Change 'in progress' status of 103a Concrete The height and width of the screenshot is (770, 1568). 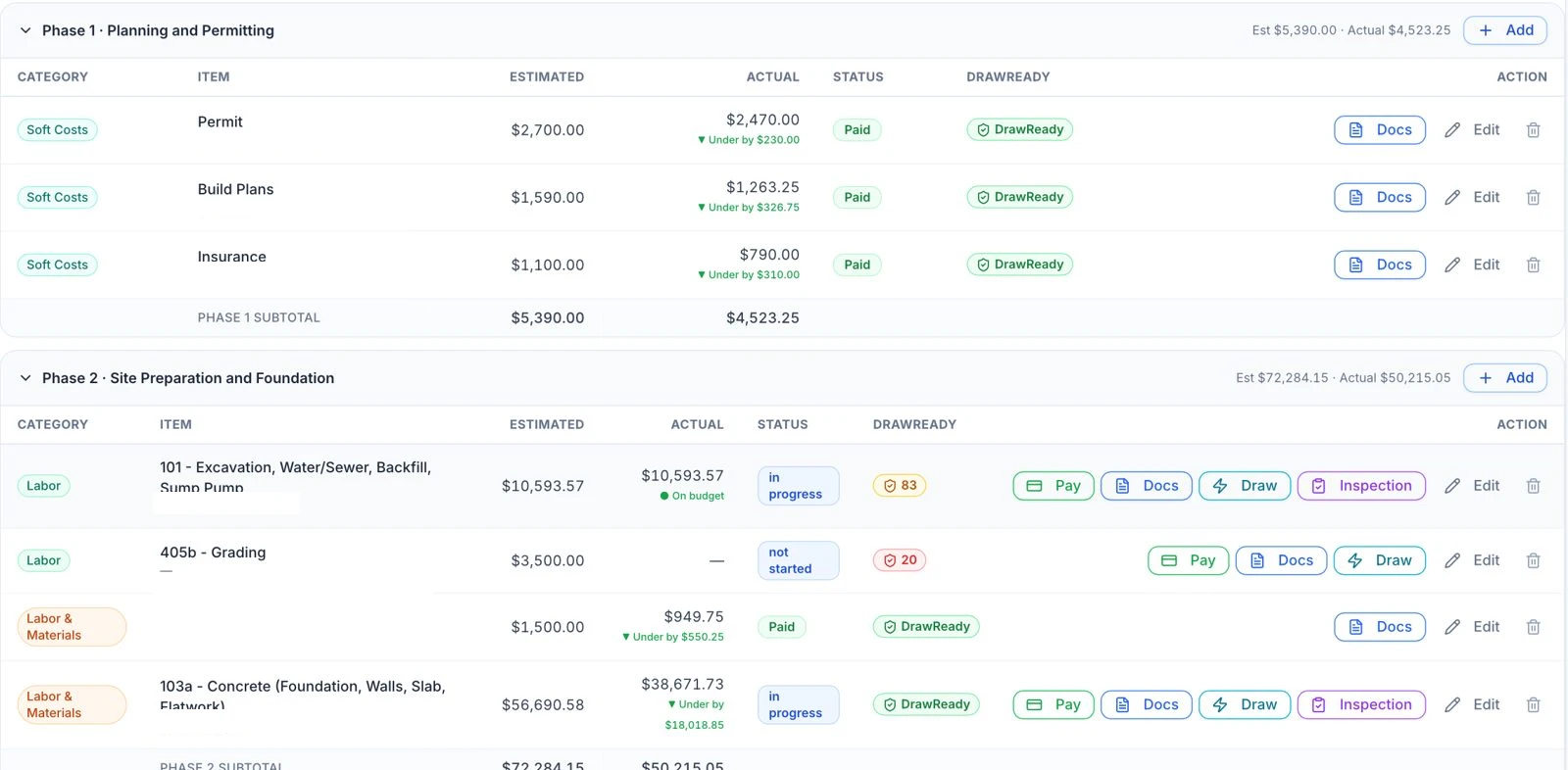(798, 704)
